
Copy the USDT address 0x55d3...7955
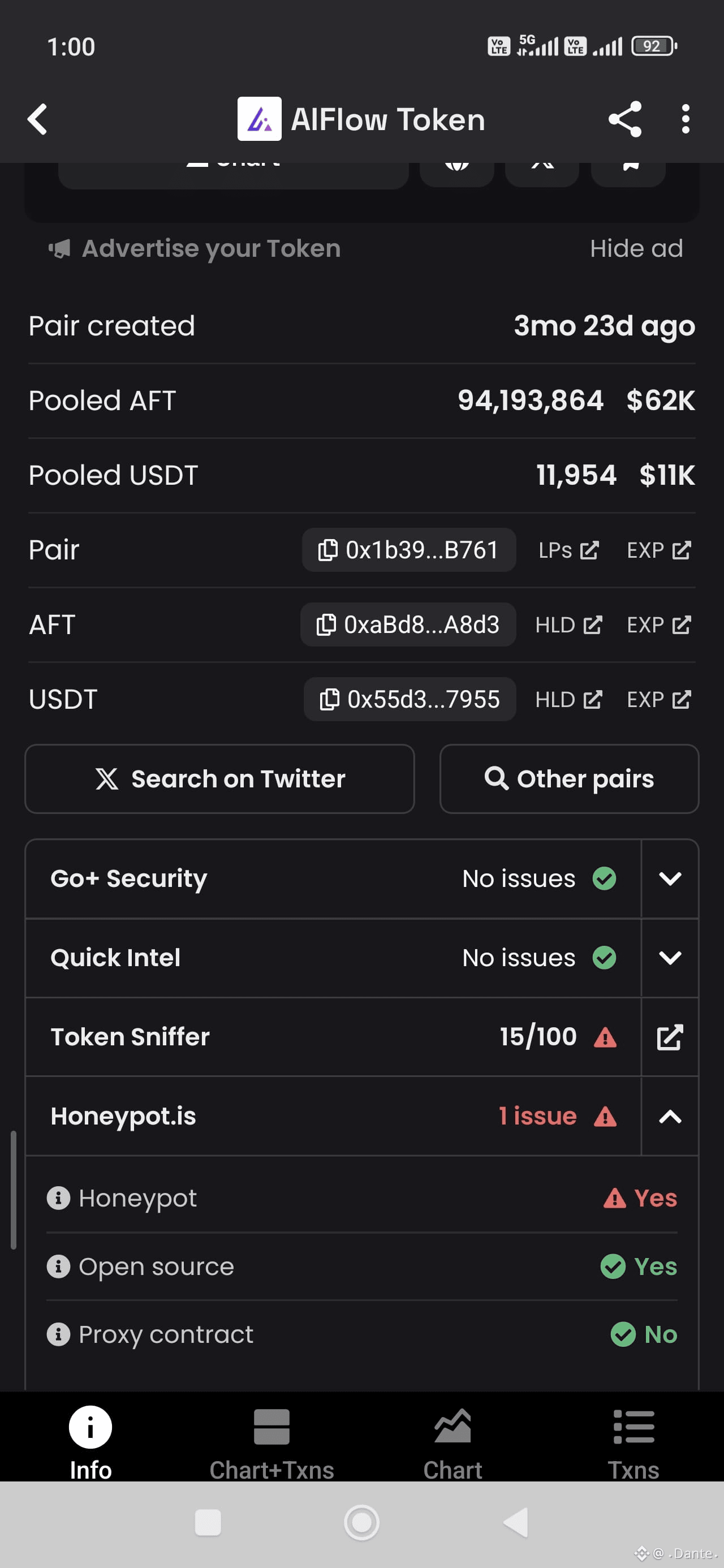click(410, 699)
